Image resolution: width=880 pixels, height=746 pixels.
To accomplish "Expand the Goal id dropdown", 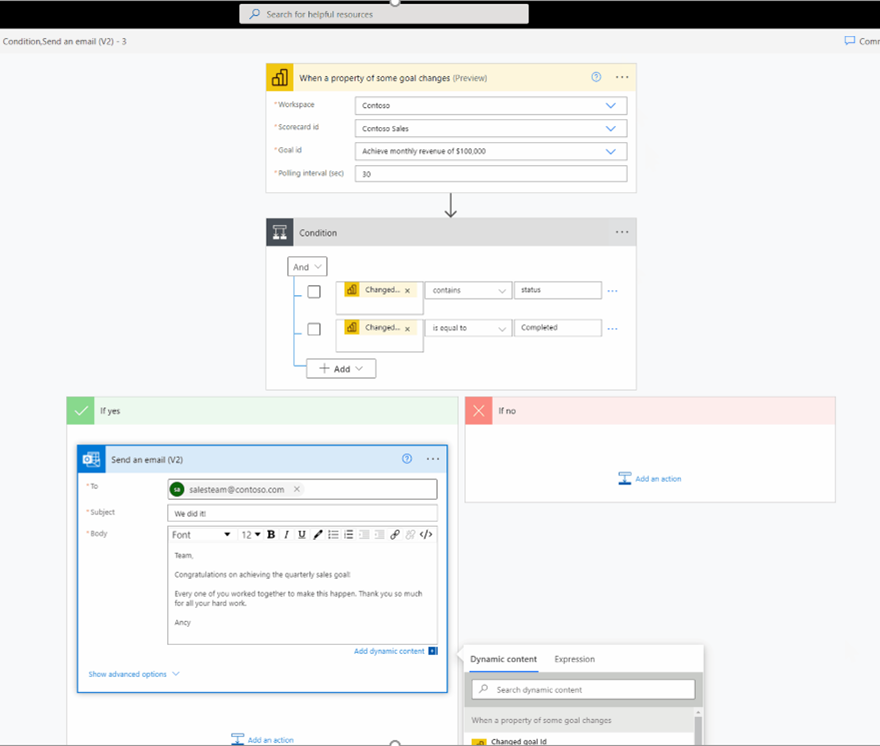I will point(611,152).
